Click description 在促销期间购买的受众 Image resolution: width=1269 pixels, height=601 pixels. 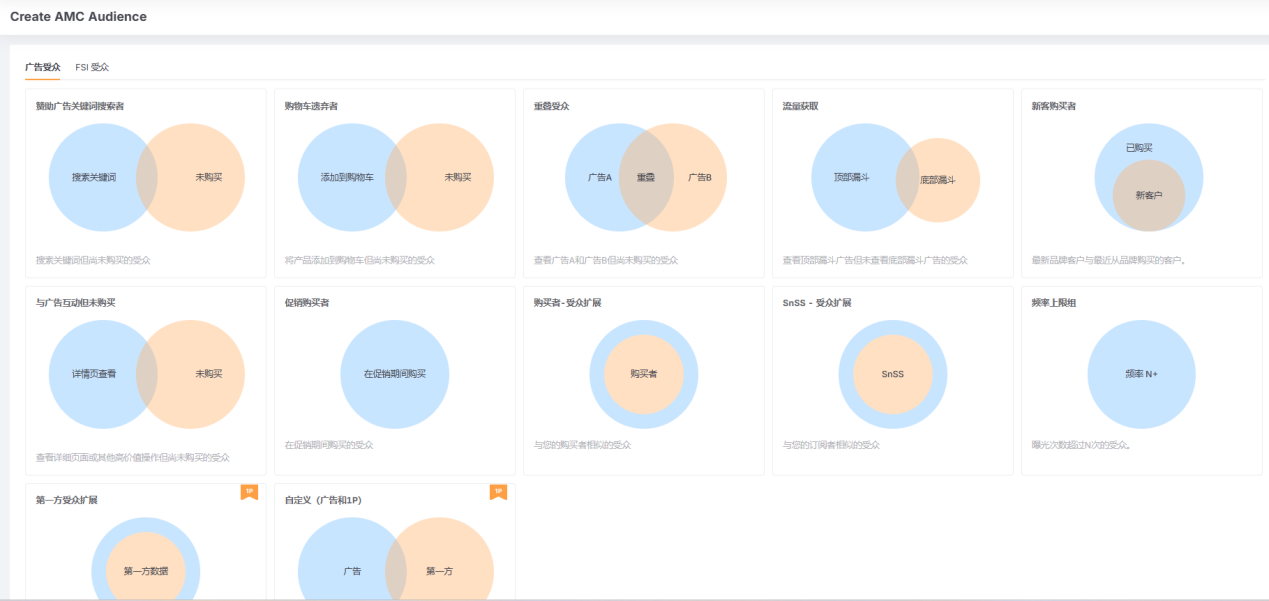pyautogui.click(x=329, y=445)
